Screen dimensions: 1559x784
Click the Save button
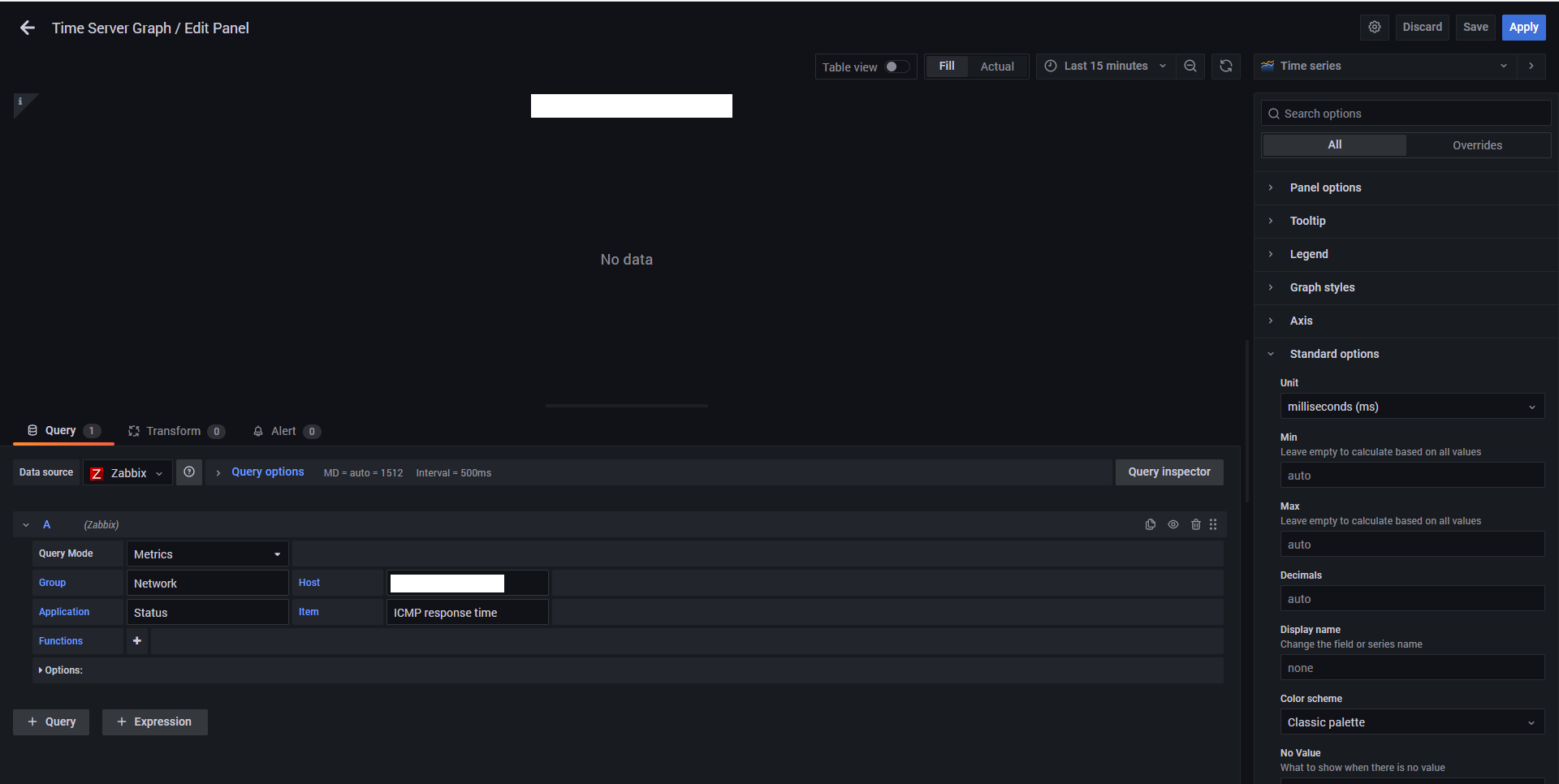(1475, 27)
